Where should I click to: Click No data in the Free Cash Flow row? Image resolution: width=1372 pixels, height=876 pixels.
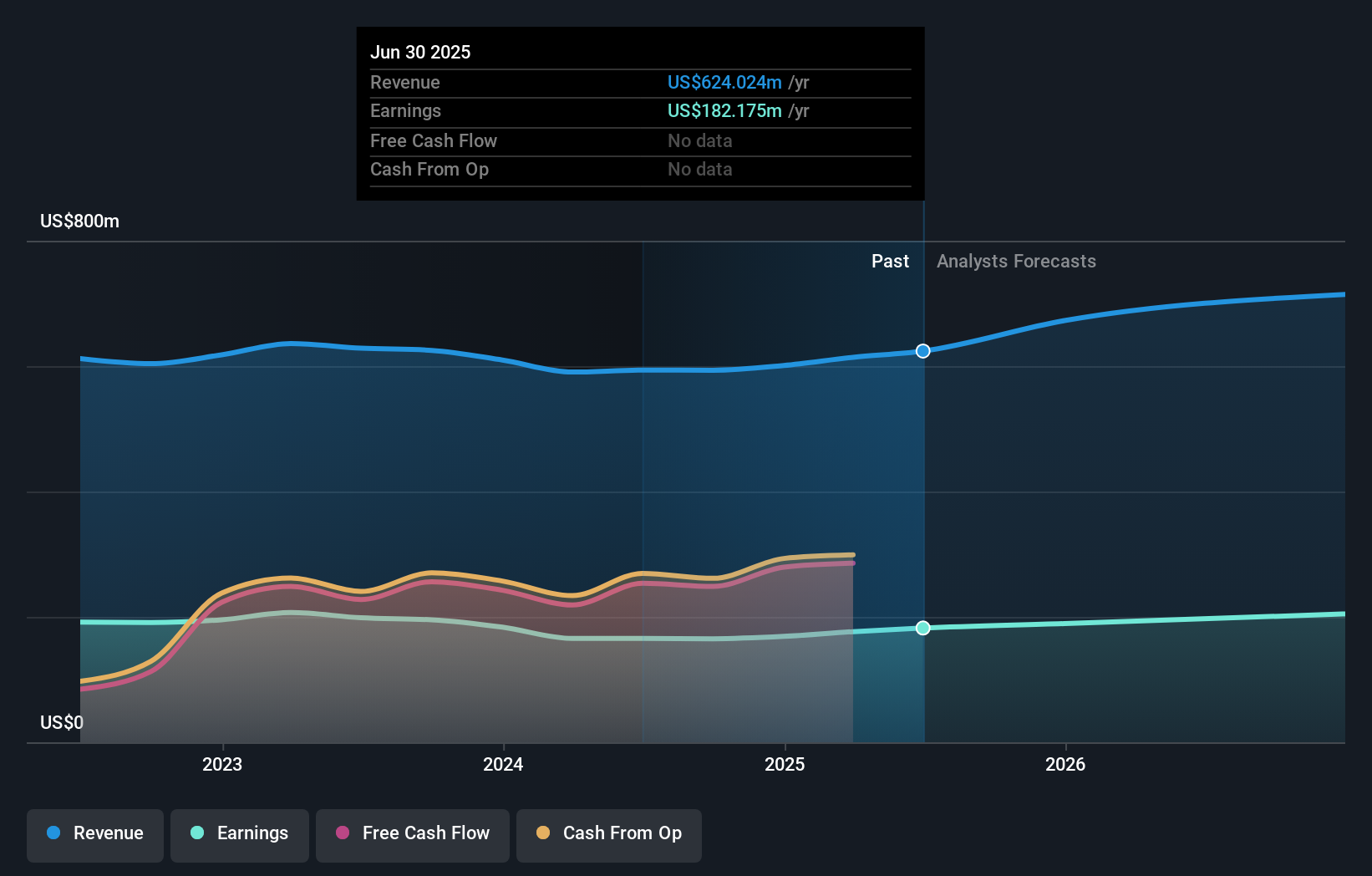click(700, 141)
